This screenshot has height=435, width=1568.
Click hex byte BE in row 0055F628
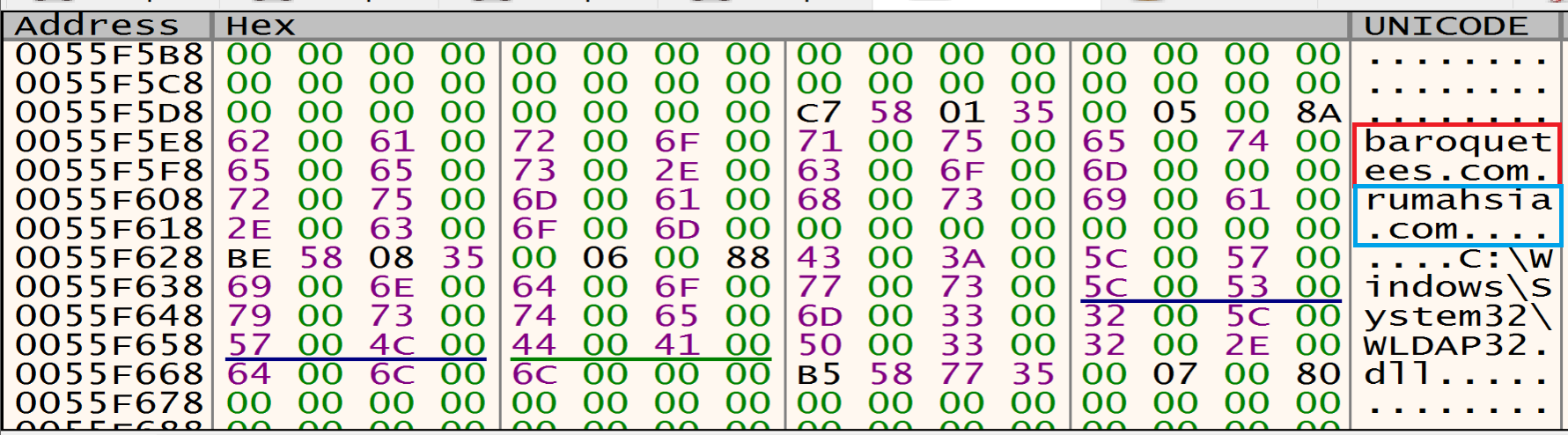[249, 258]
